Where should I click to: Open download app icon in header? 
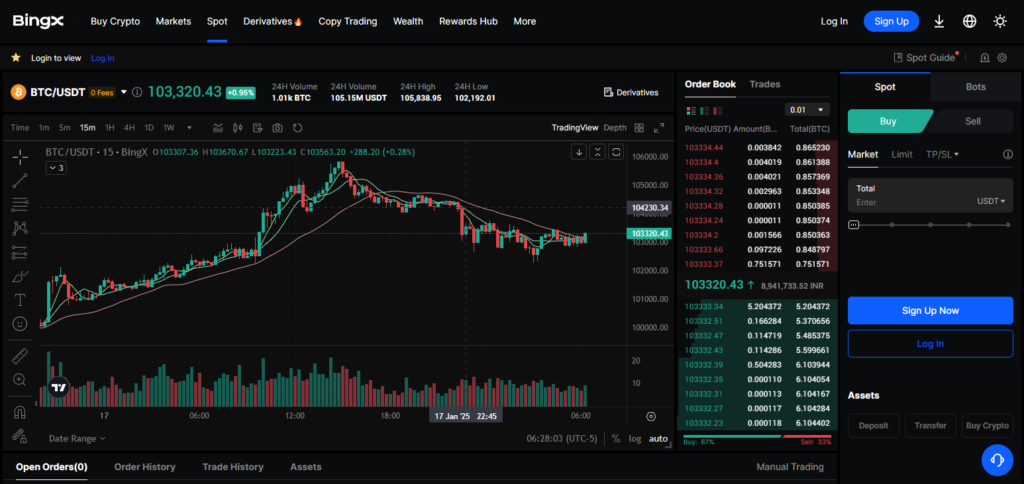[939, 22]
